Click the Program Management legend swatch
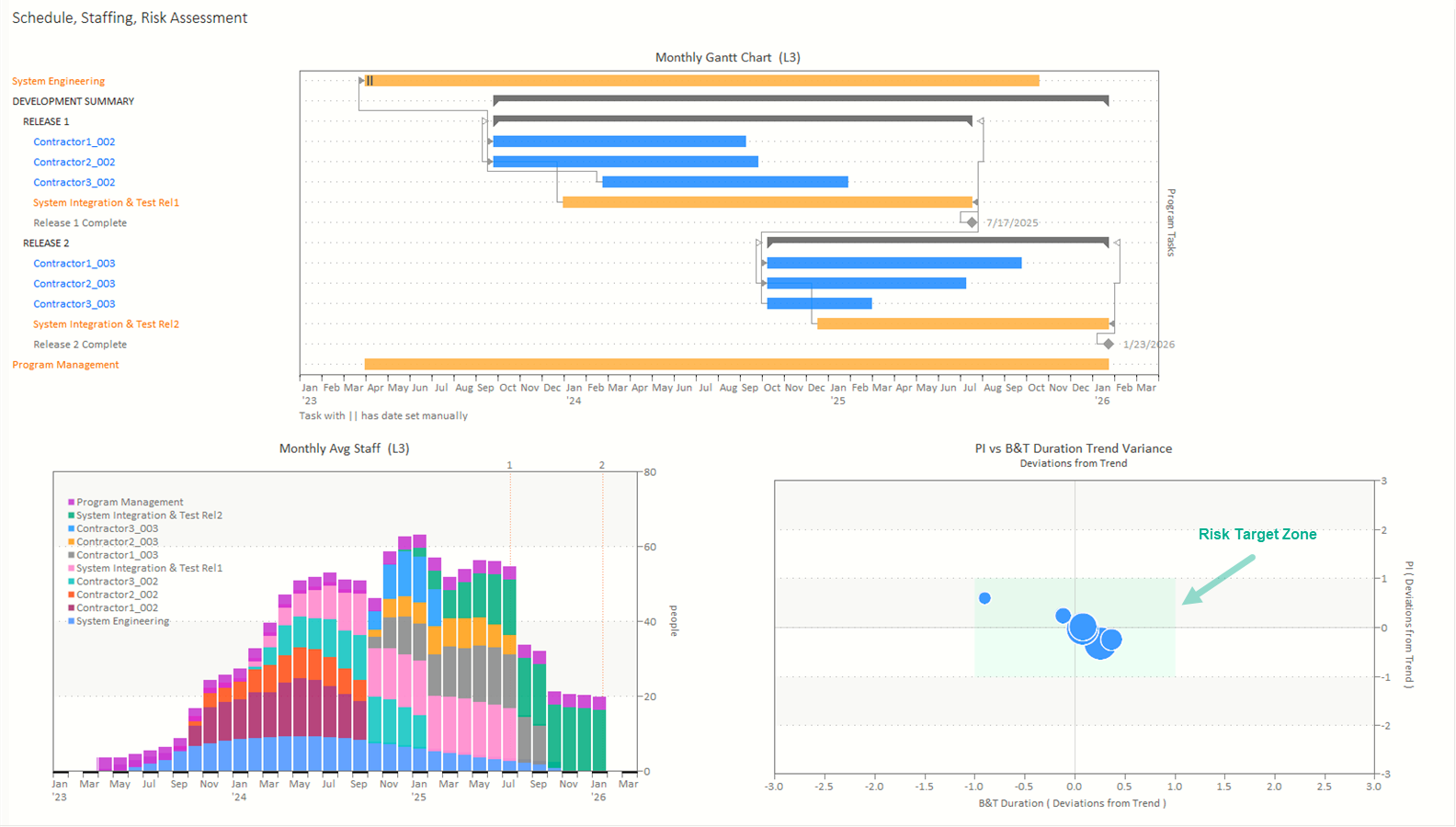This screenshot has width=1456, height=827. 71,503
